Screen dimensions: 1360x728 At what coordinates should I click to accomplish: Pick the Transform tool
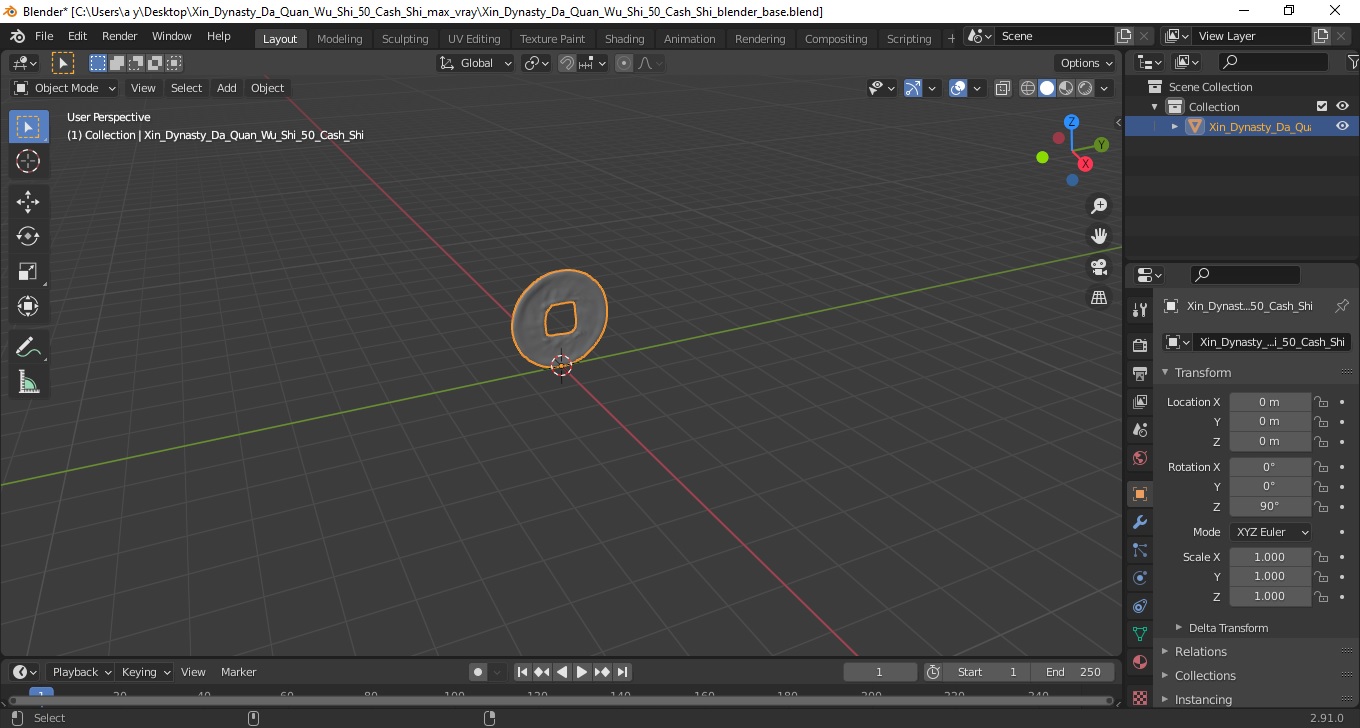coord(28,306)
